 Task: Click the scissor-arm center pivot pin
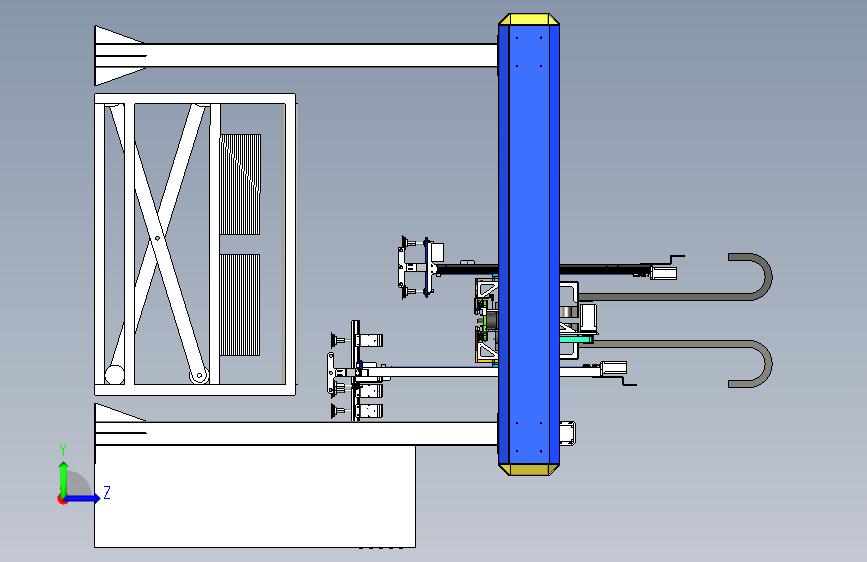point(158,238)
